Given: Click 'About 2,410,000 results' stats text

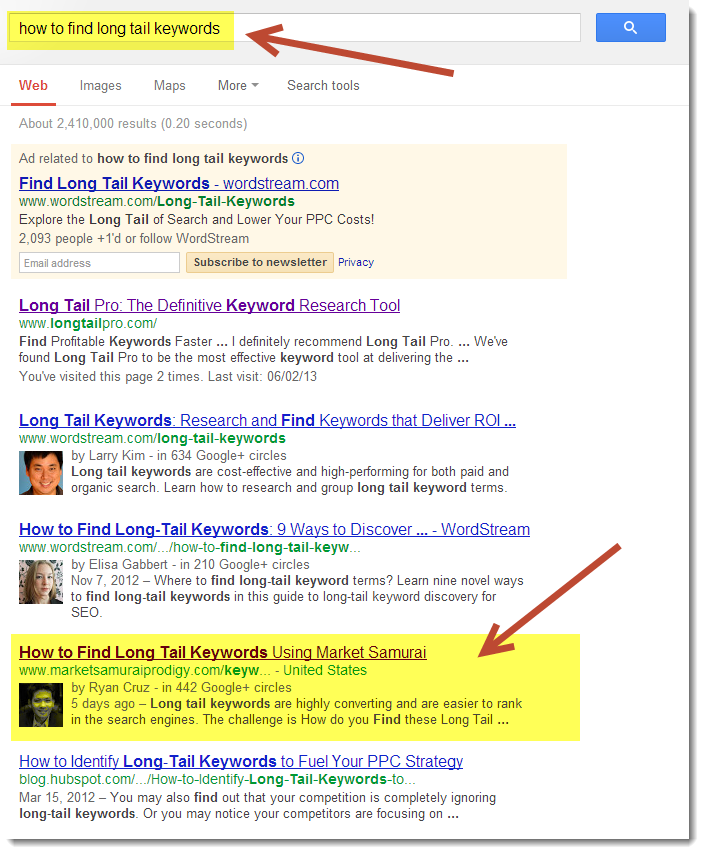Looking at the screenshot, I should (133, 124).
